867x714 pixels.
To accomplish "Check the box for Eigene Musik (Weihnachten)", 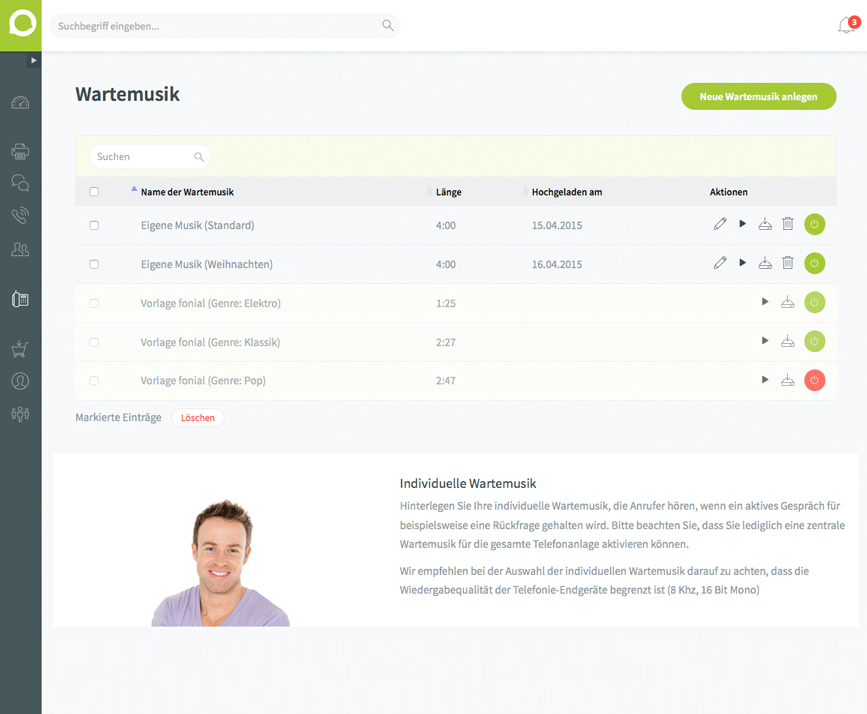I will (94, 264).
